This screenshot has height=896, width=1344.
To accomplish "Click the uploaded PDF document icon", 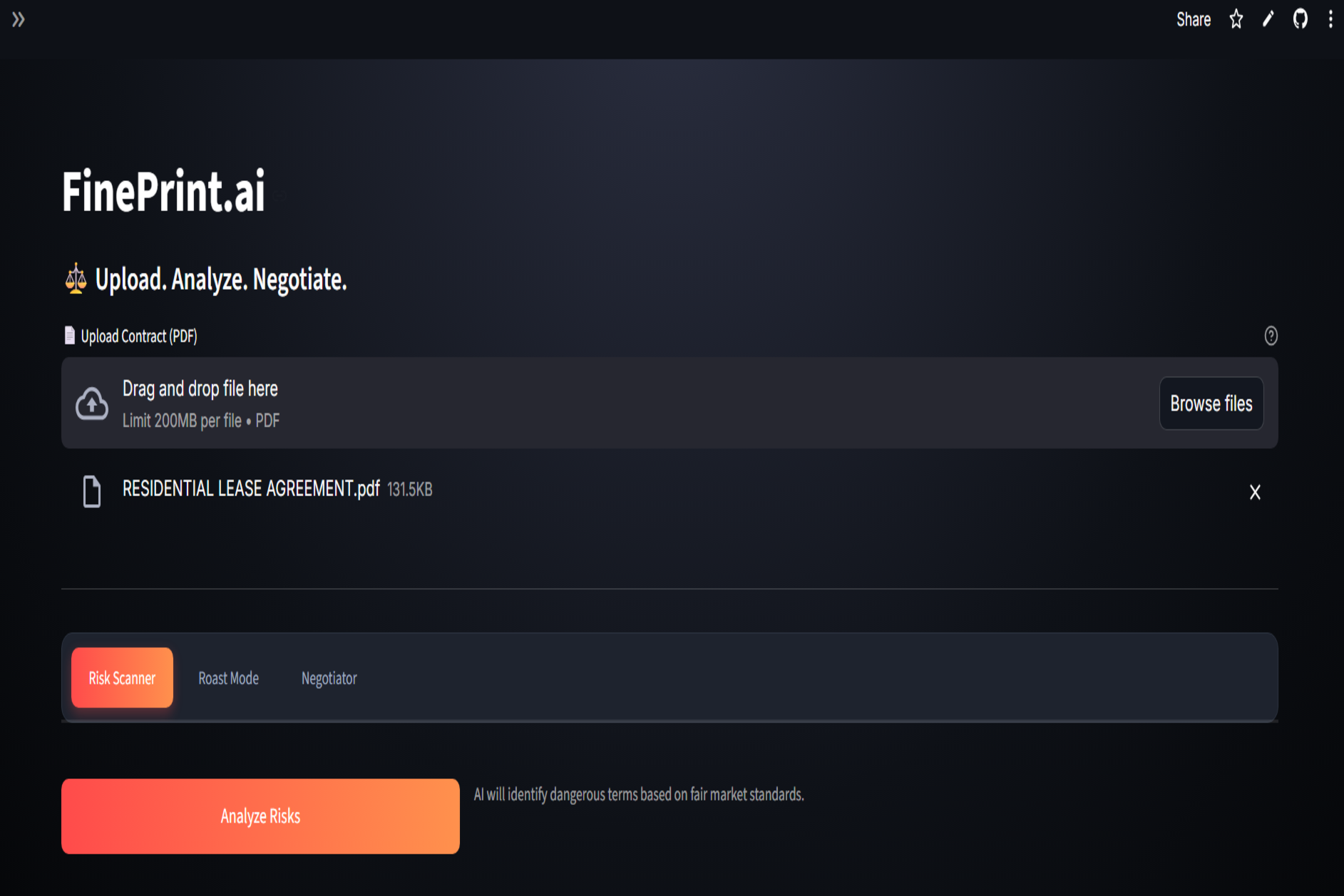I will tap(92, 491).
